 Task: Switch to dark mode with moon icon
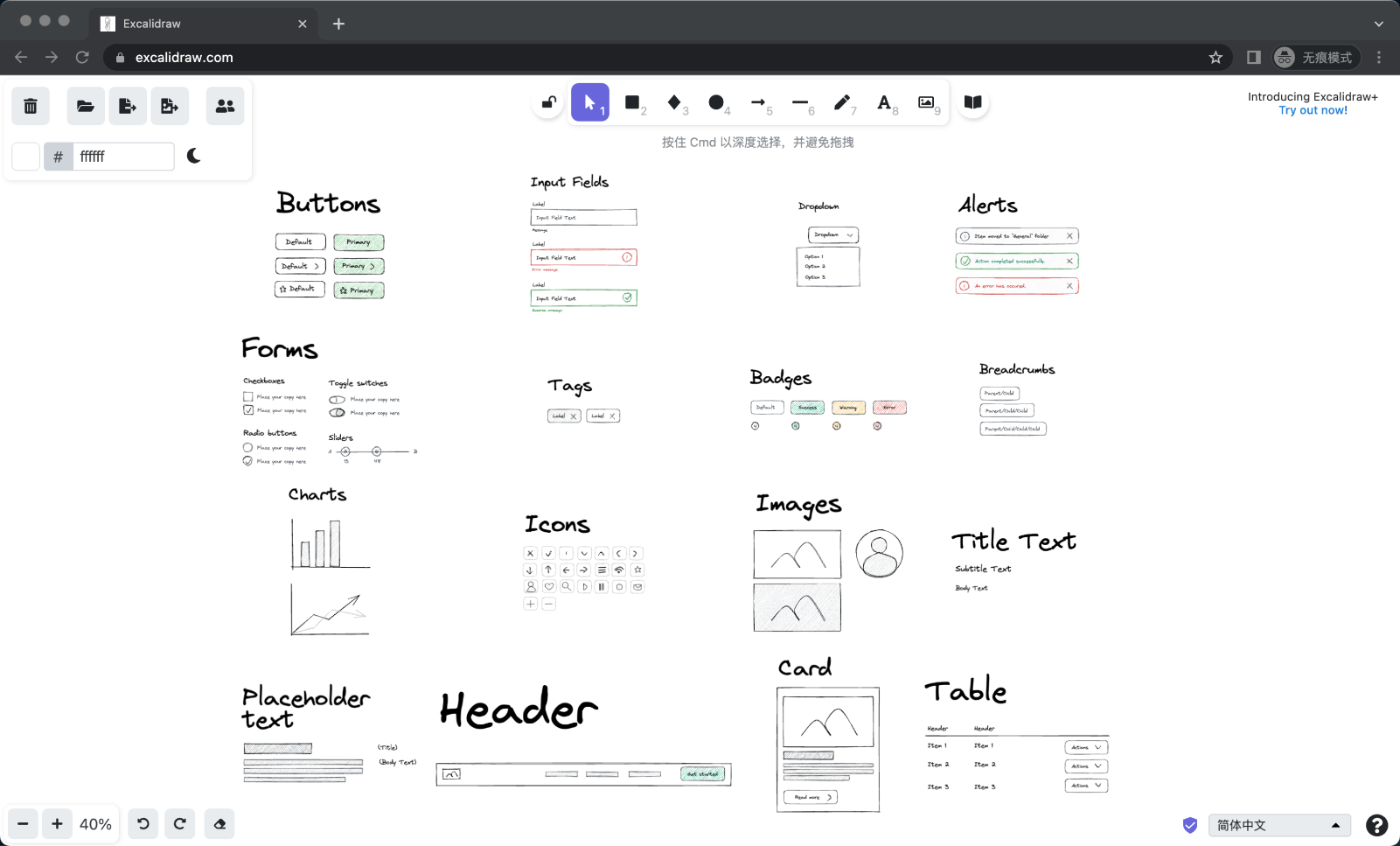pyautogui.click(x=194, y=156)
